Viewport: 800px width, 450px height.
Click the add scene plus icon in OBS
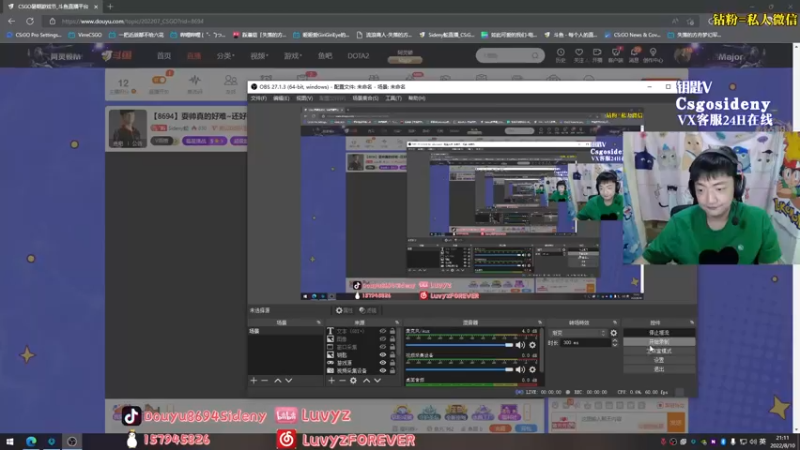(x=254, y=381)
